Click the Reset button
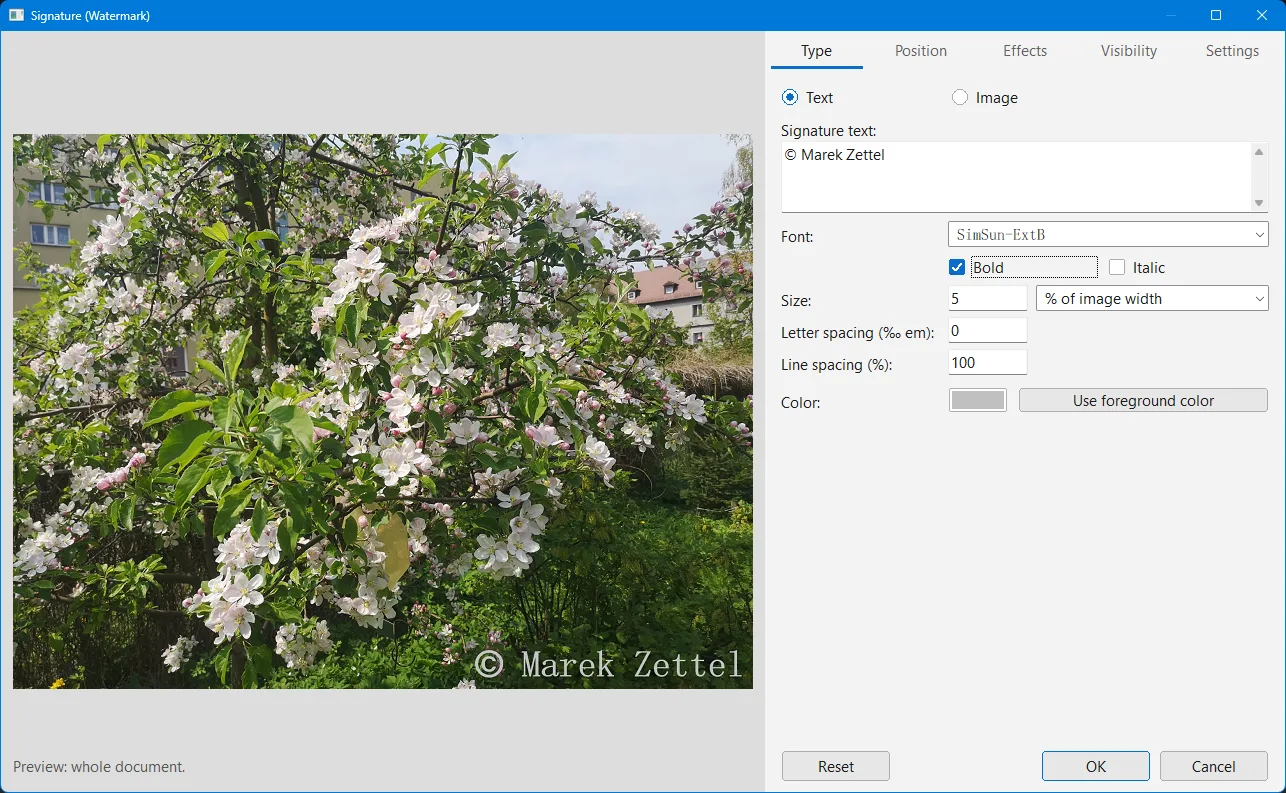The width and height of the screenshot is (1286, 793). (835, 766)
